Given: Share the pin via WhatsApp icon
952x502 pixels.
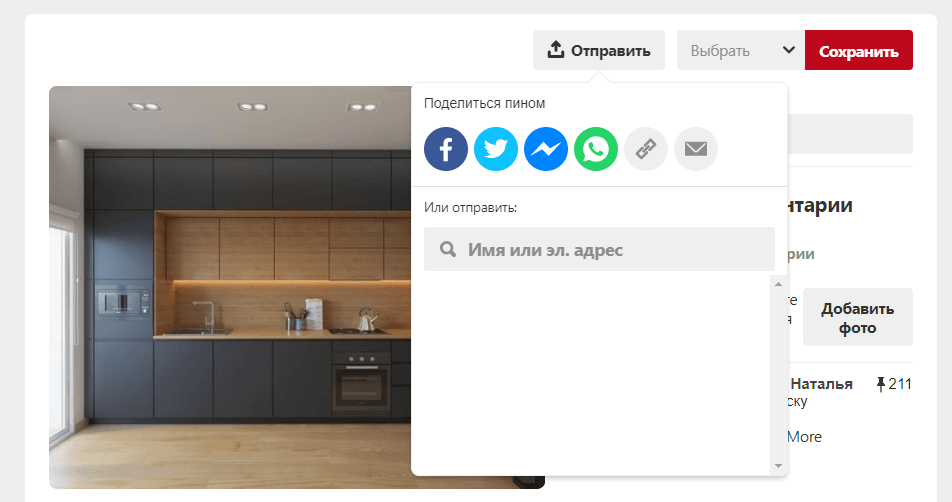Looking at the screenshot, I should (x=596, y=150).
